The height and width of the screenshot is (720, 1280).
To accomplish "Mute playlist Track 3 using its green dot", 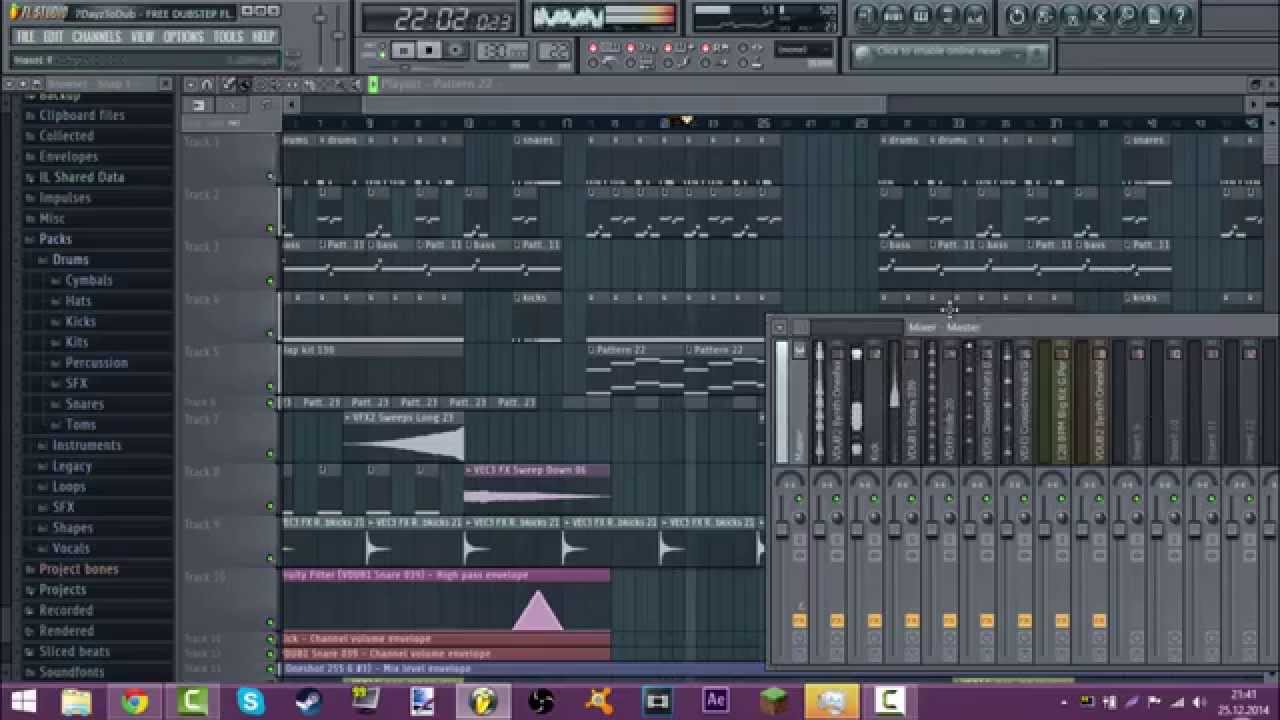I will (270, 282).
